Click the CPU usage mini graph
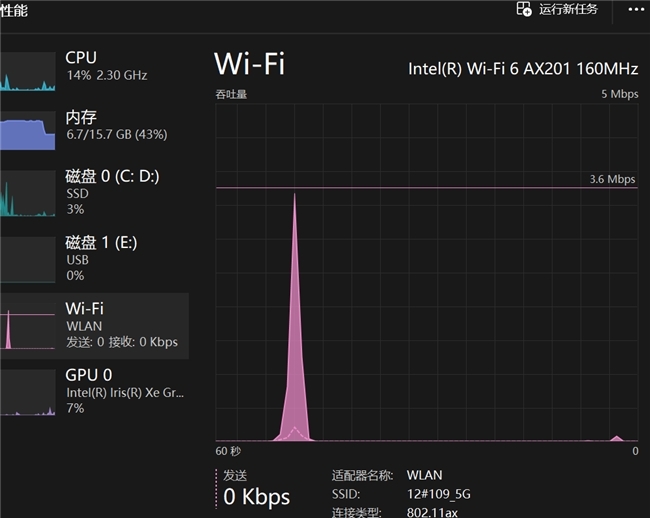Viewport: 650px width, 518px height. 28,71
